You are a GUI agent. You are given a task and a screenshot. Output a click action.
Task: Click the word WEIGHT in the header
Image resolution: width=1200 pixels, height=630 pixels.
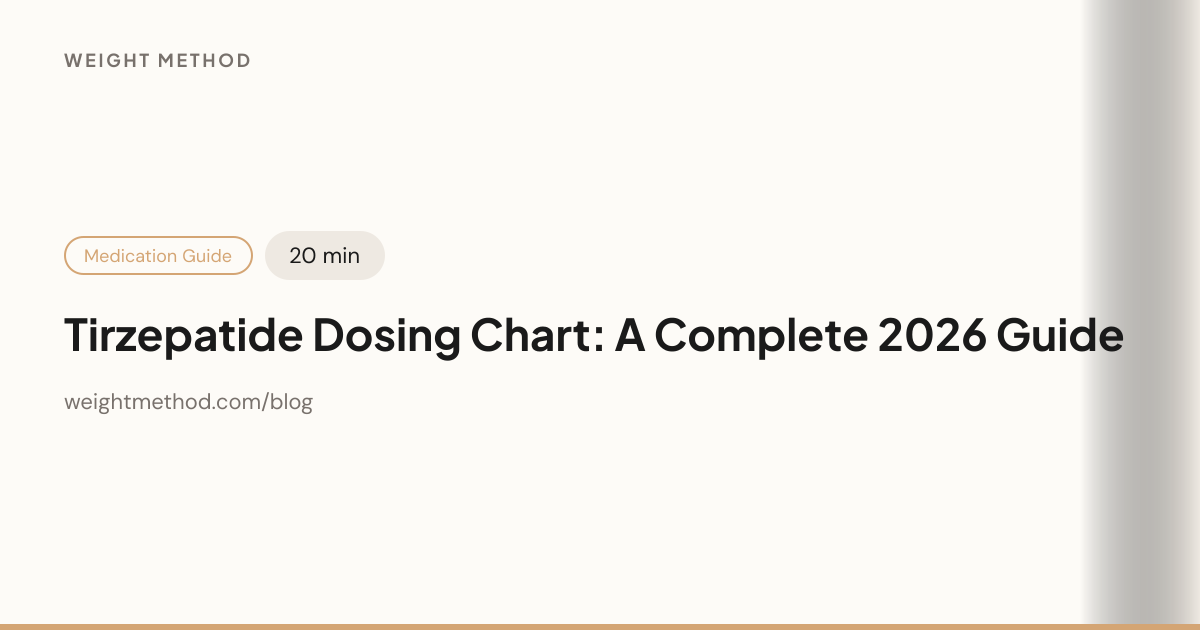coord(108,61)
